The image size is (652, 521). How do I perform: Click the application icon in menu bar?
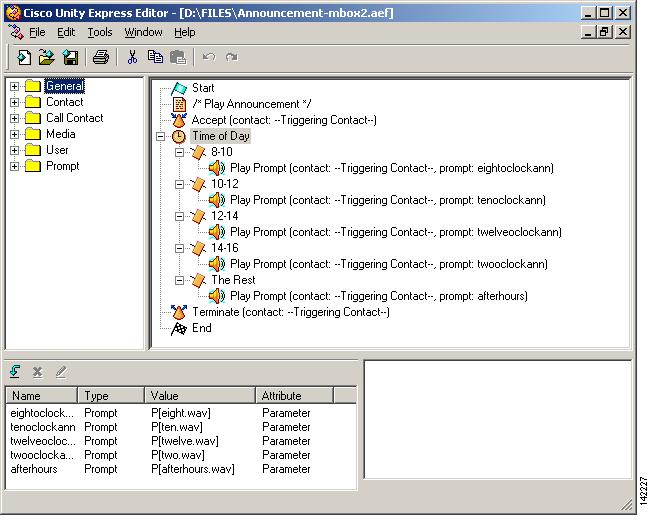[16, 32]
